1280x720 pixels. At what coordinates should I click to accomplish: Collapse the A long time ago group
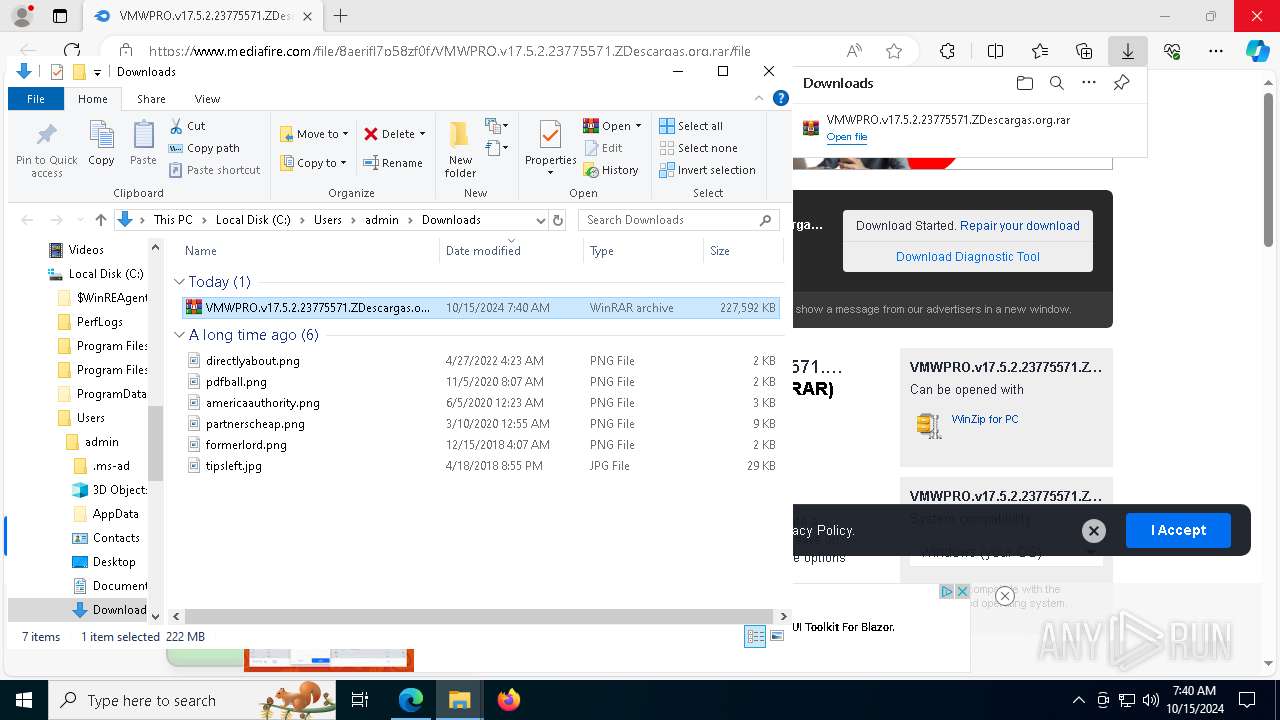[x=179, y=335]
